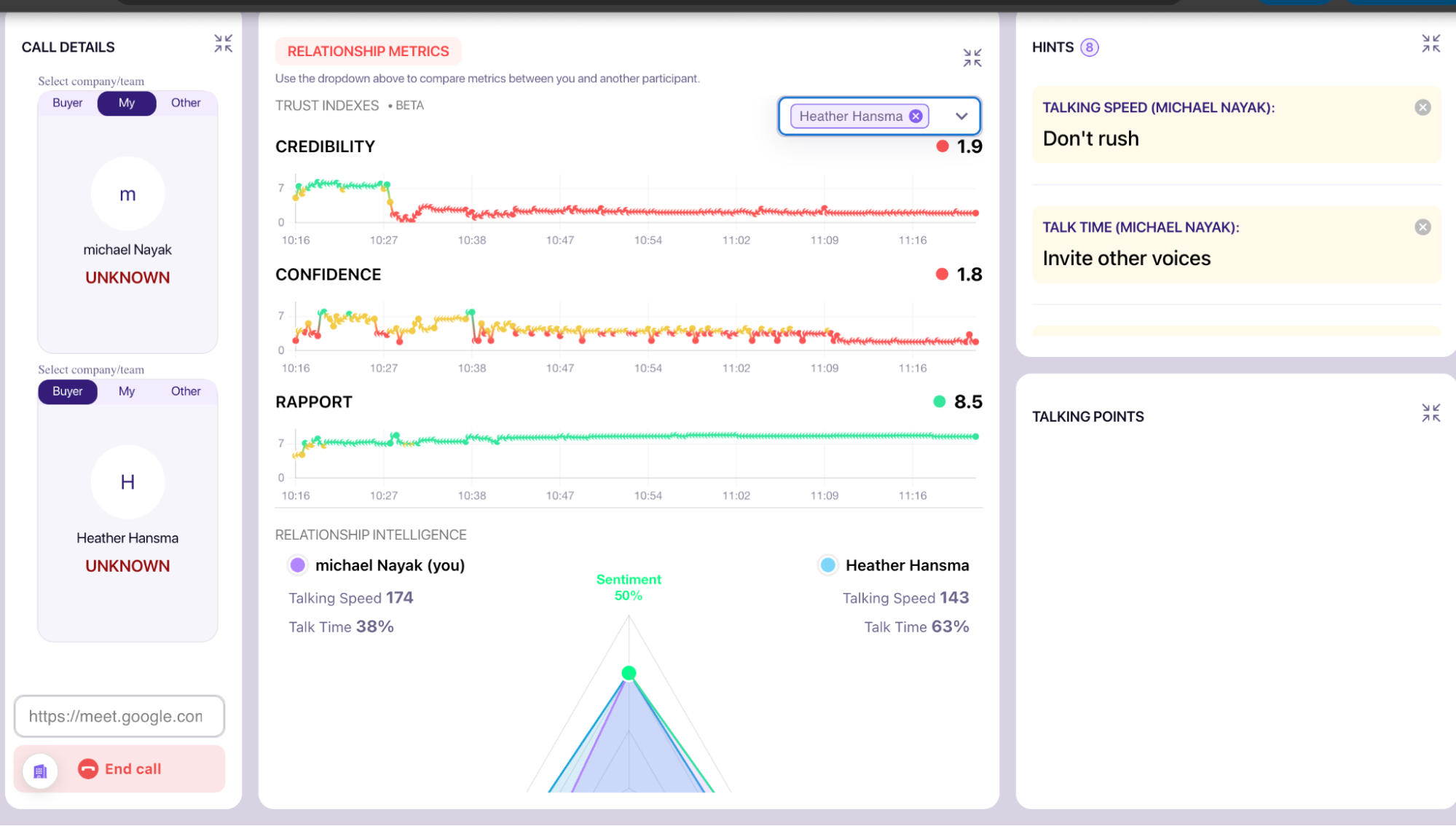Select the Relationship Metrics tab label
1456x826 pixels.
click(368, 51)
